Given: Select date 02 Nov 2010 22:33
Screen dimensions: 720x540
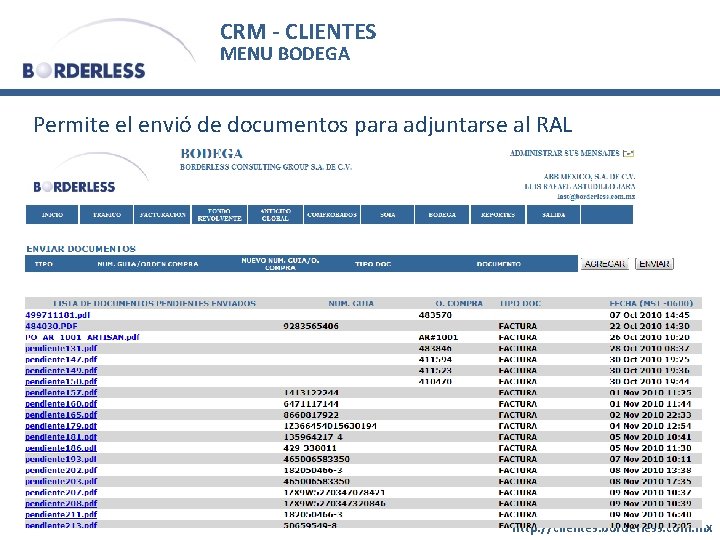Looking at the screenshot, I should click(650, 415).
